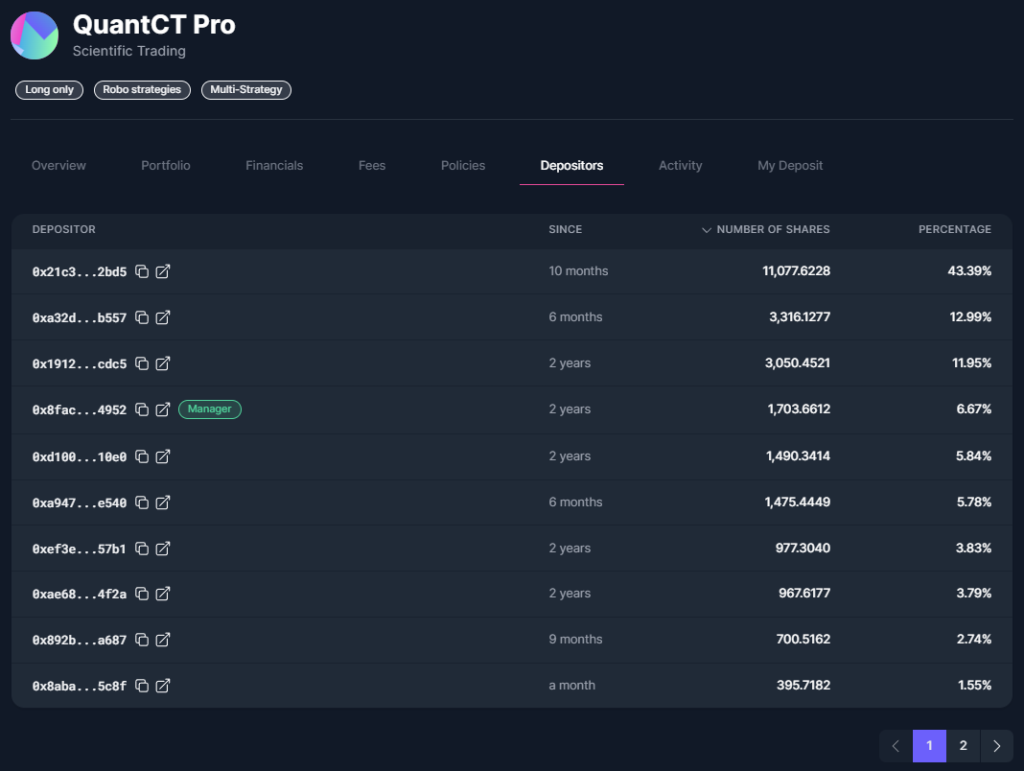1024x771 pixels.
Task: Open 0xa32d...b557 in external explorer
Action: [x=163, y=318]
